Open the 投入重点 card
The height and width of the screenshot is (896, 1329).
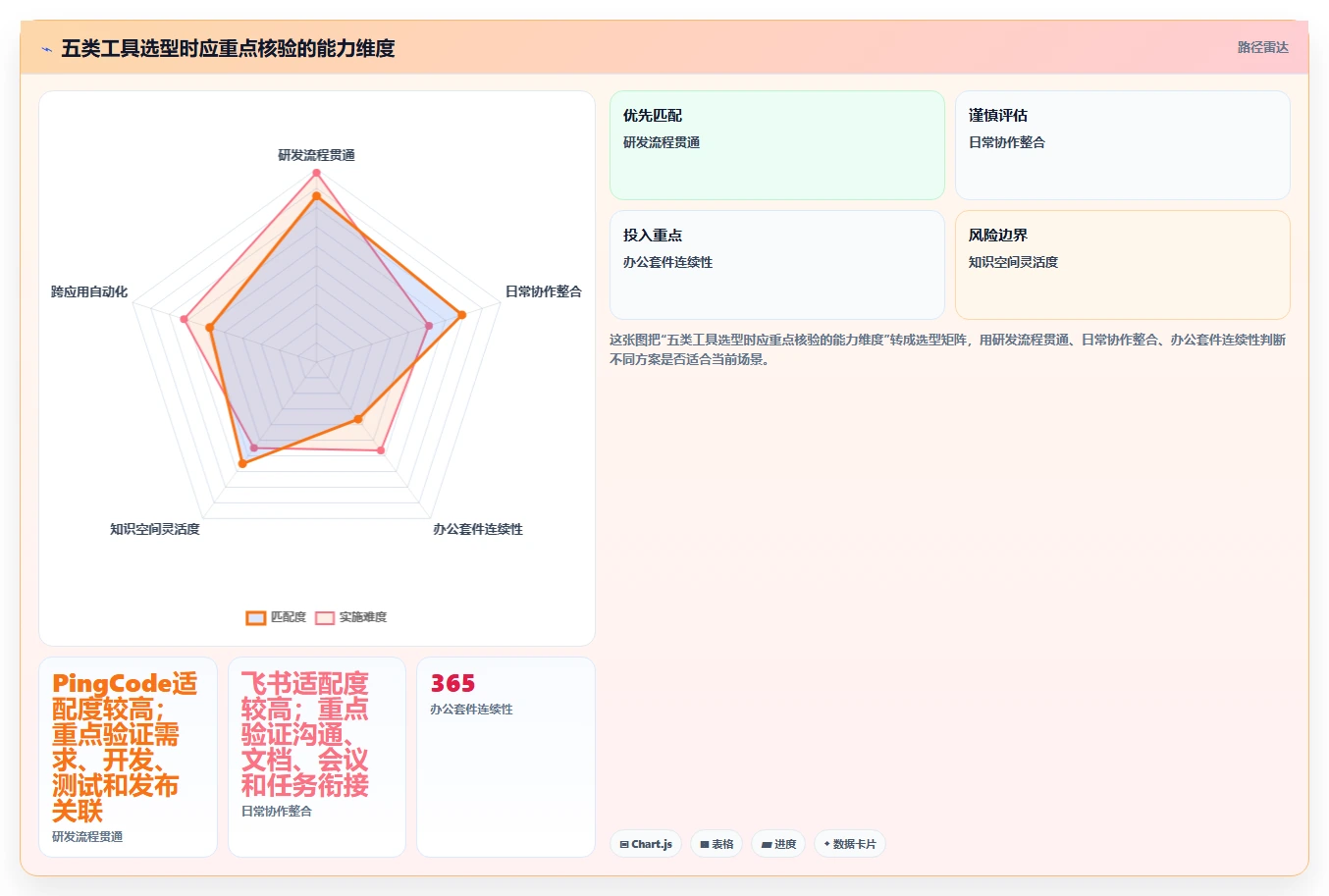pyautogui.click(x=777, y=265)
